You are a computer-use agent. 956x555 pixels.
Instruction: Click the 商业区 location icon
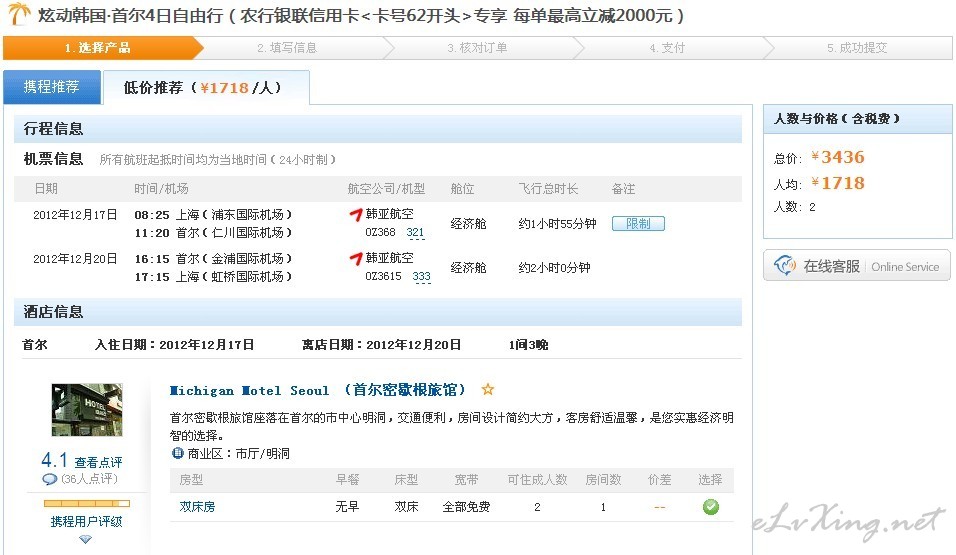click(x=177, y=453)
